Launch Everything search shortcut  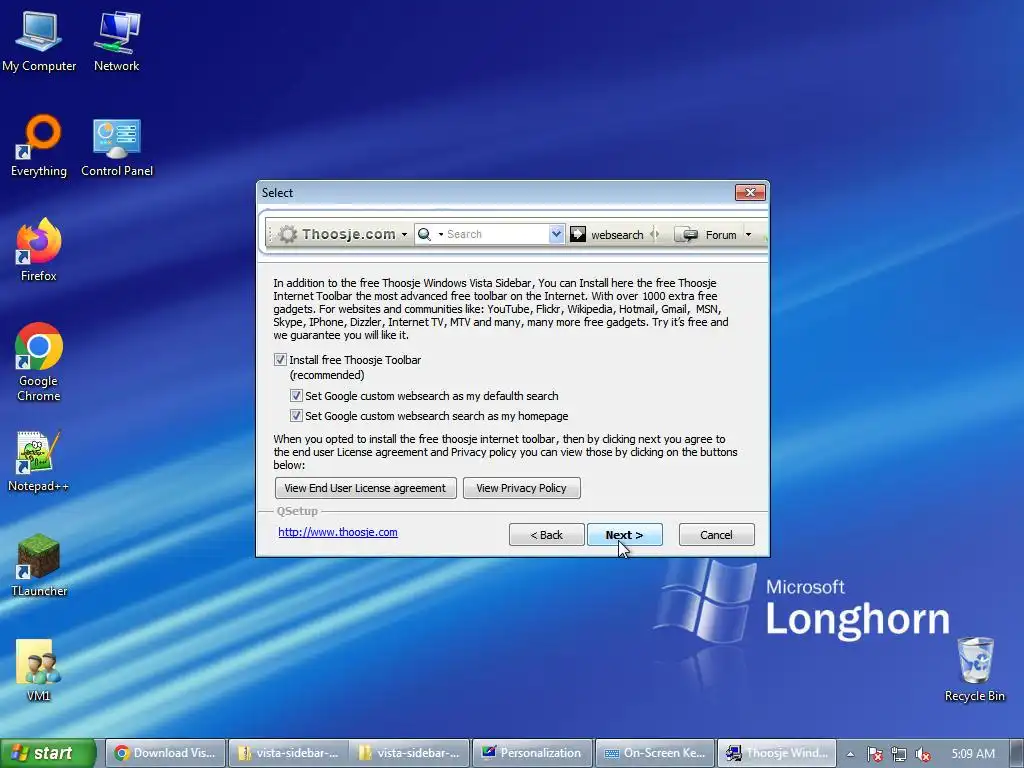(39, 146)
